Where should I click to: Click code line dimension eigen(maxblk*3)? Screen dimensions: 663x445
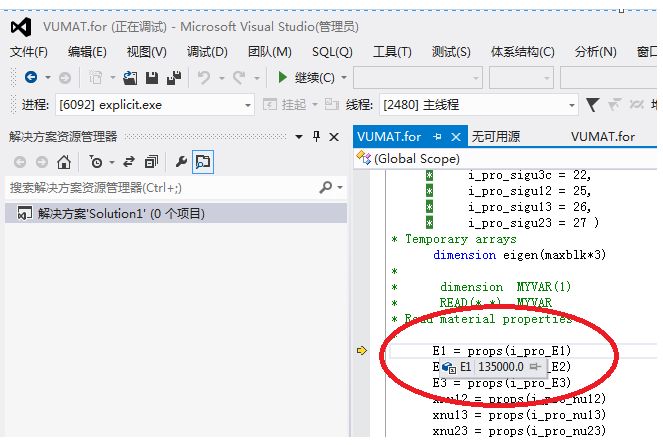pyautogui.click(x=519, y=255)
